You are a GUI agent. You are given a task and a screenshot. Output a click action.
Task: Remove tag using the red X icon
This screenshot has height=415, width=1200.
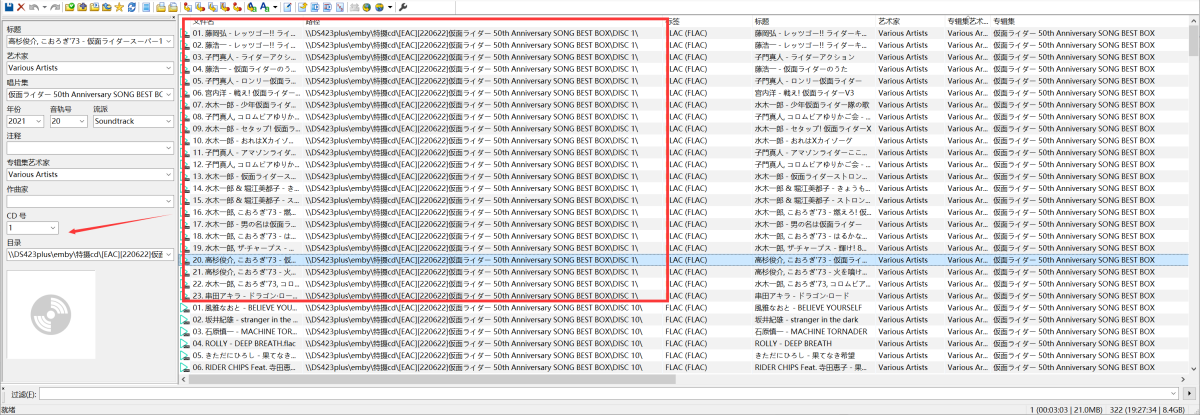[21, 7]
